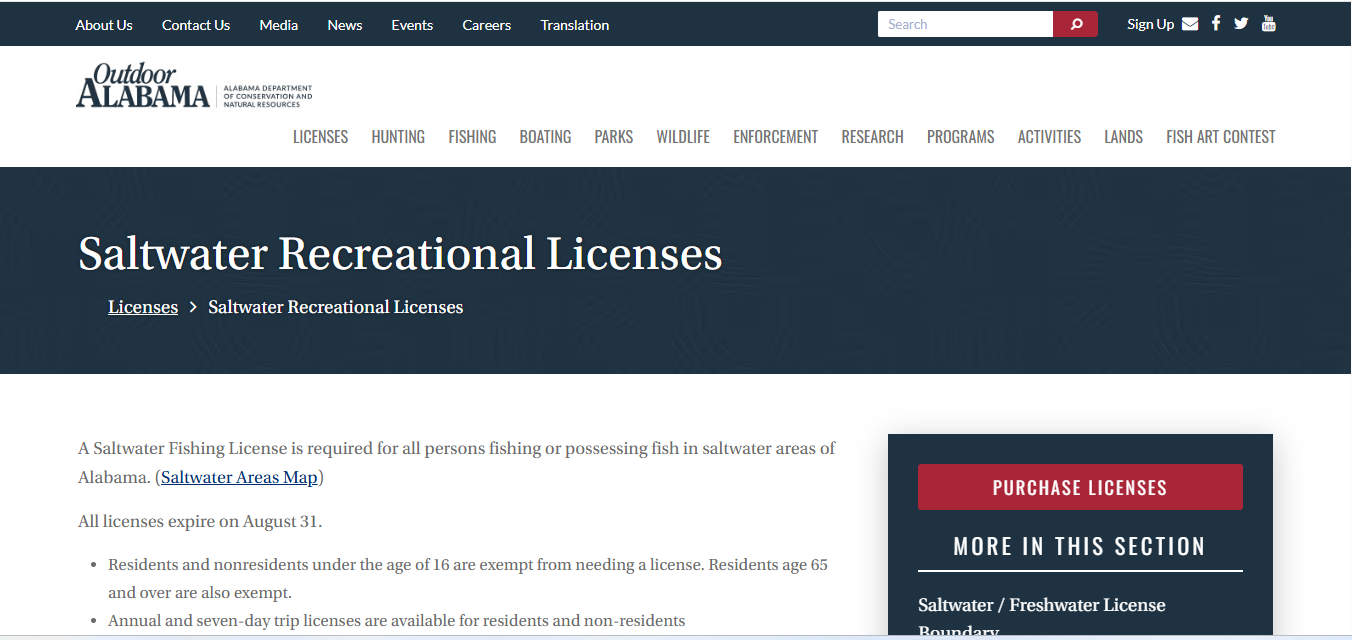This screenshot has height=640, width=1352.
Task: Open the About Us page
Action: (104, 25)
